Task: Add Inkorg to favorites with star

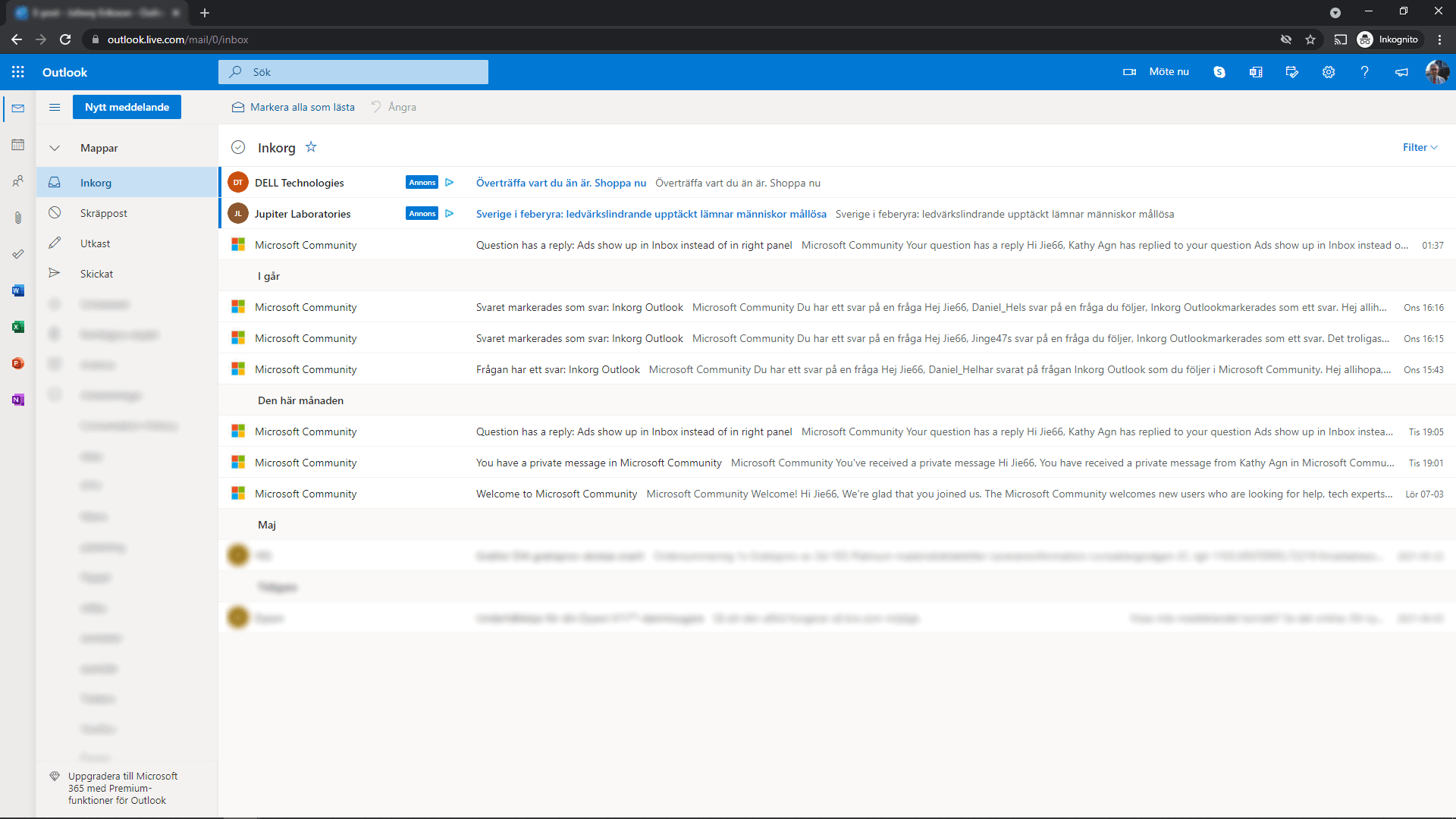Action: (311, 147)
